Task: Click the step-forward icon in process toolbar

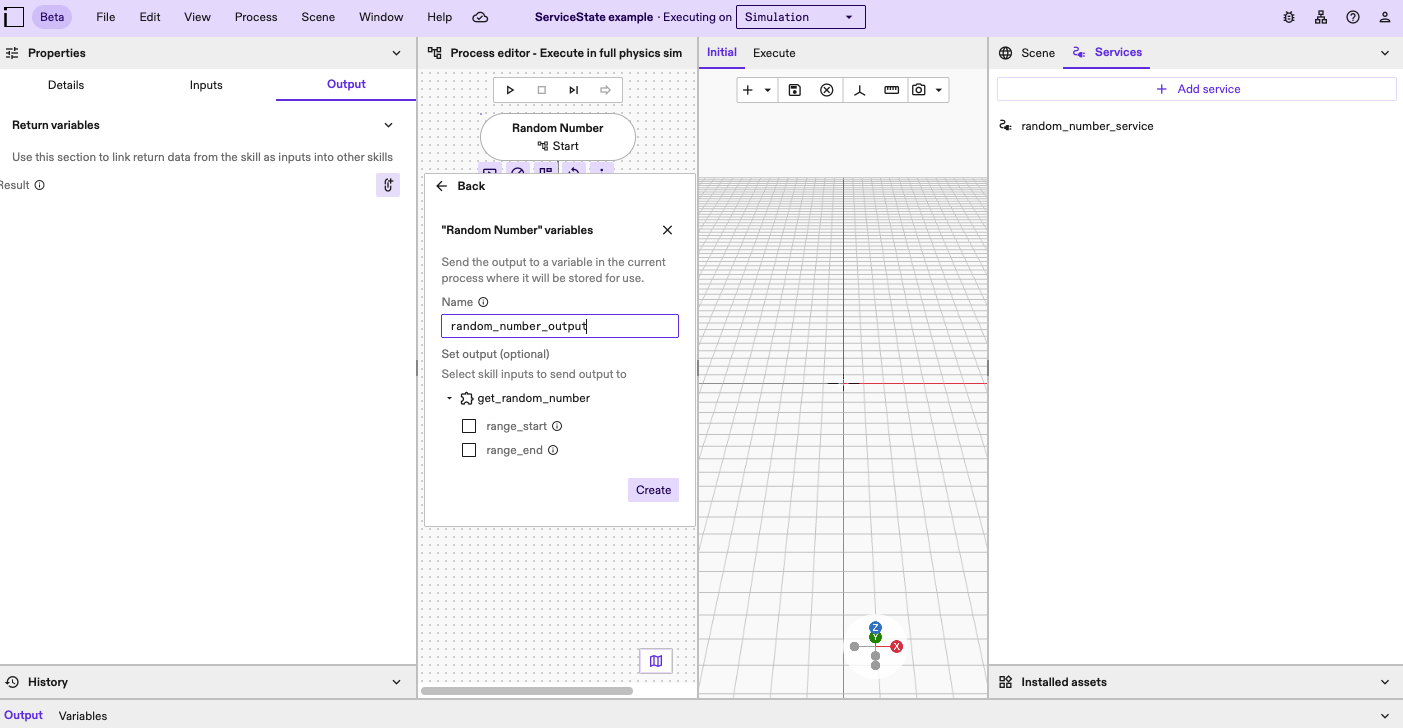Action: (574, 90)
